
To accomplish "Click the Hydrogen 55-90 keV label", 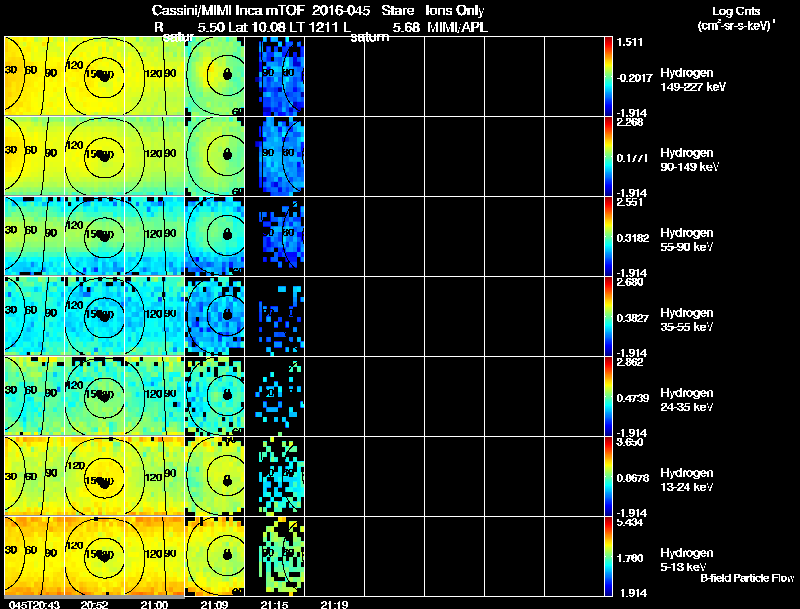I will 687,240.
